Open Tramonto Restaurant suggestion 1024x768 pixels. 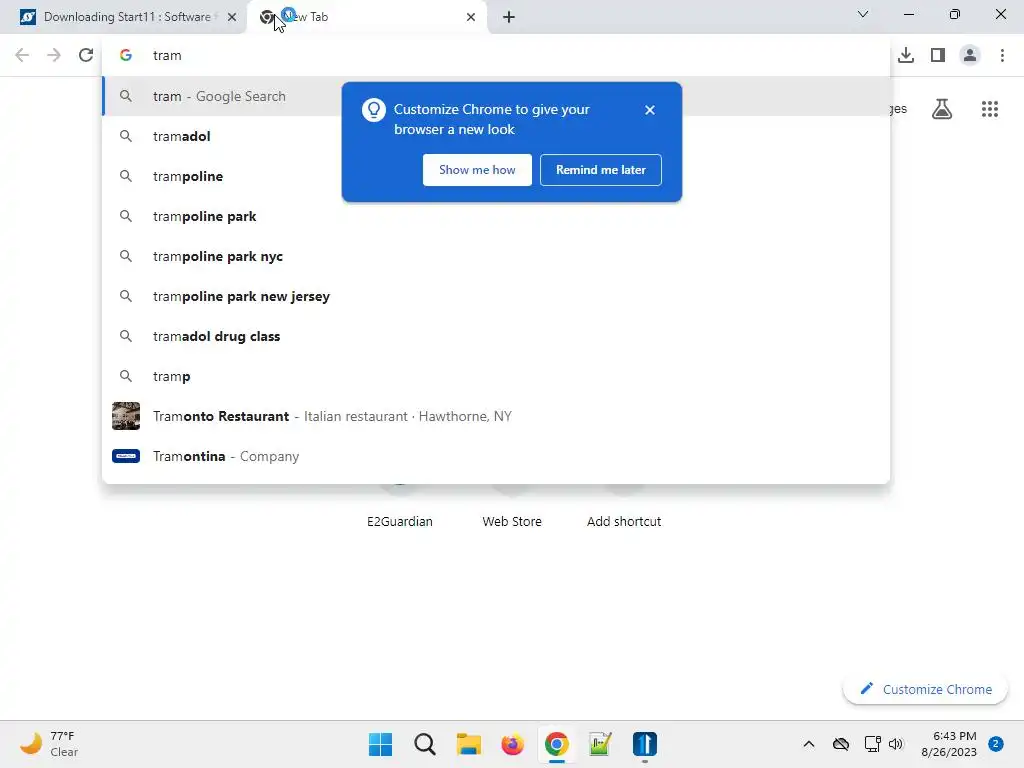tap(496, 416)
